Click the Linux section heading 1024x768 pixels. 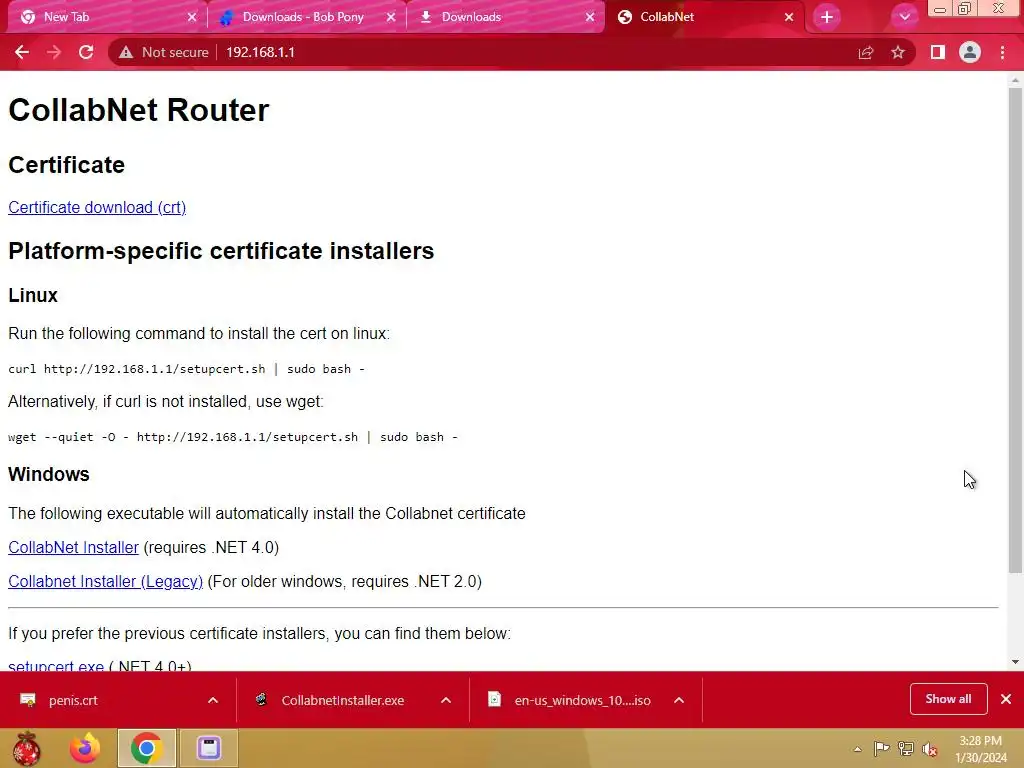(x=33, y=295)
